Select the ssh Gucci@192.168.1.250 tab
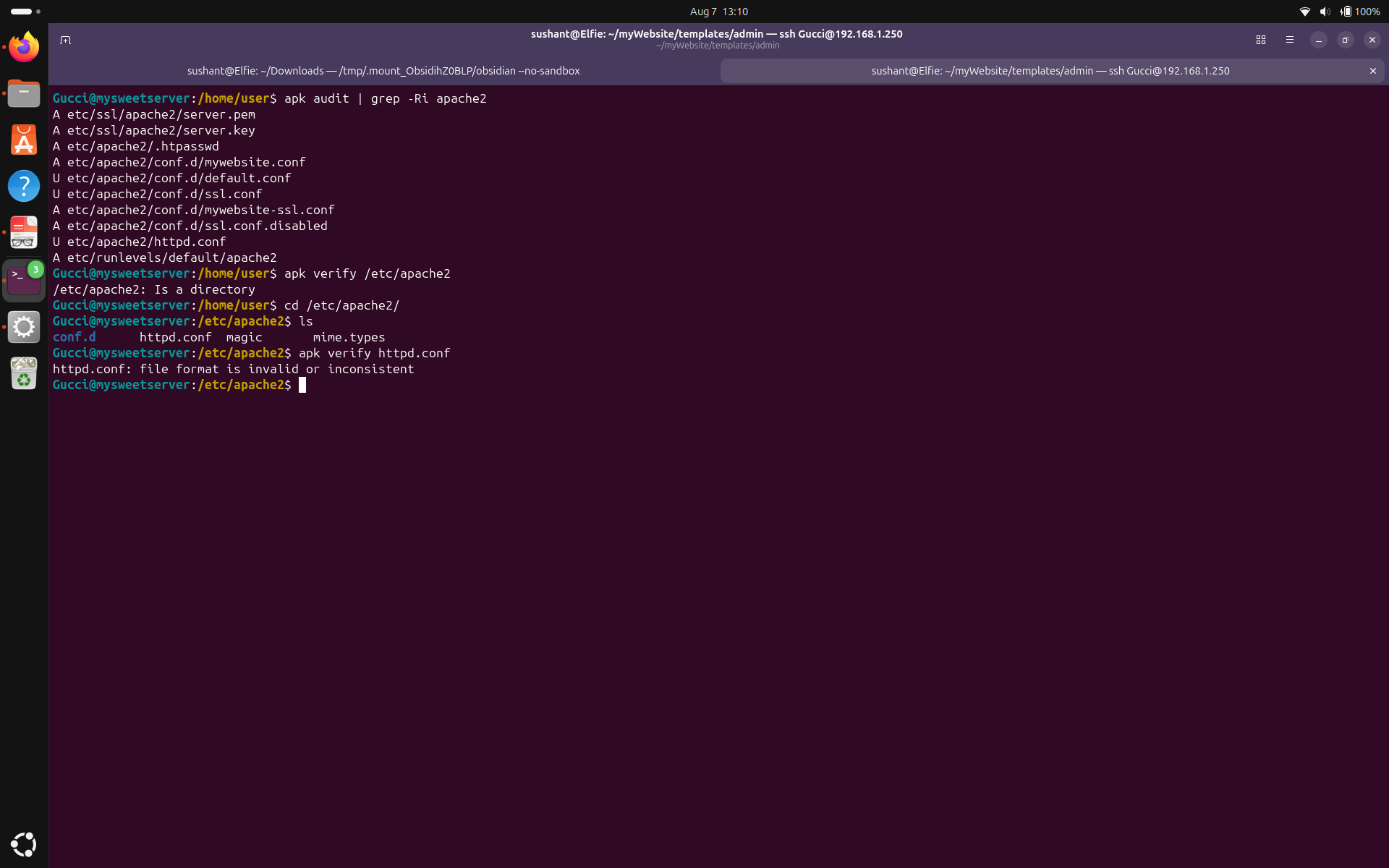Screen dimensions: 1389x868 (x=1050, y=71)
